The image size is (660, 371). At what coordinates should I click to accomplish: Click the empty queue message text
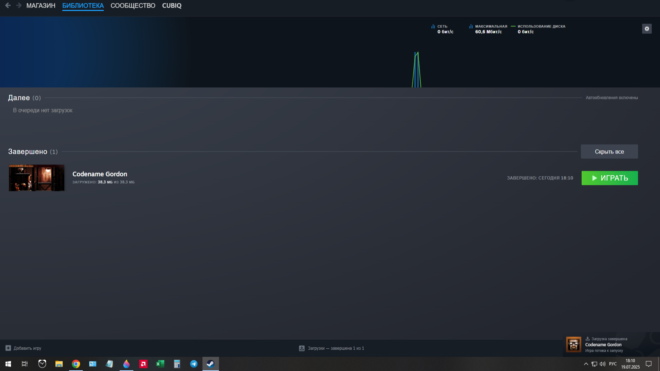[x=43, y=110]
